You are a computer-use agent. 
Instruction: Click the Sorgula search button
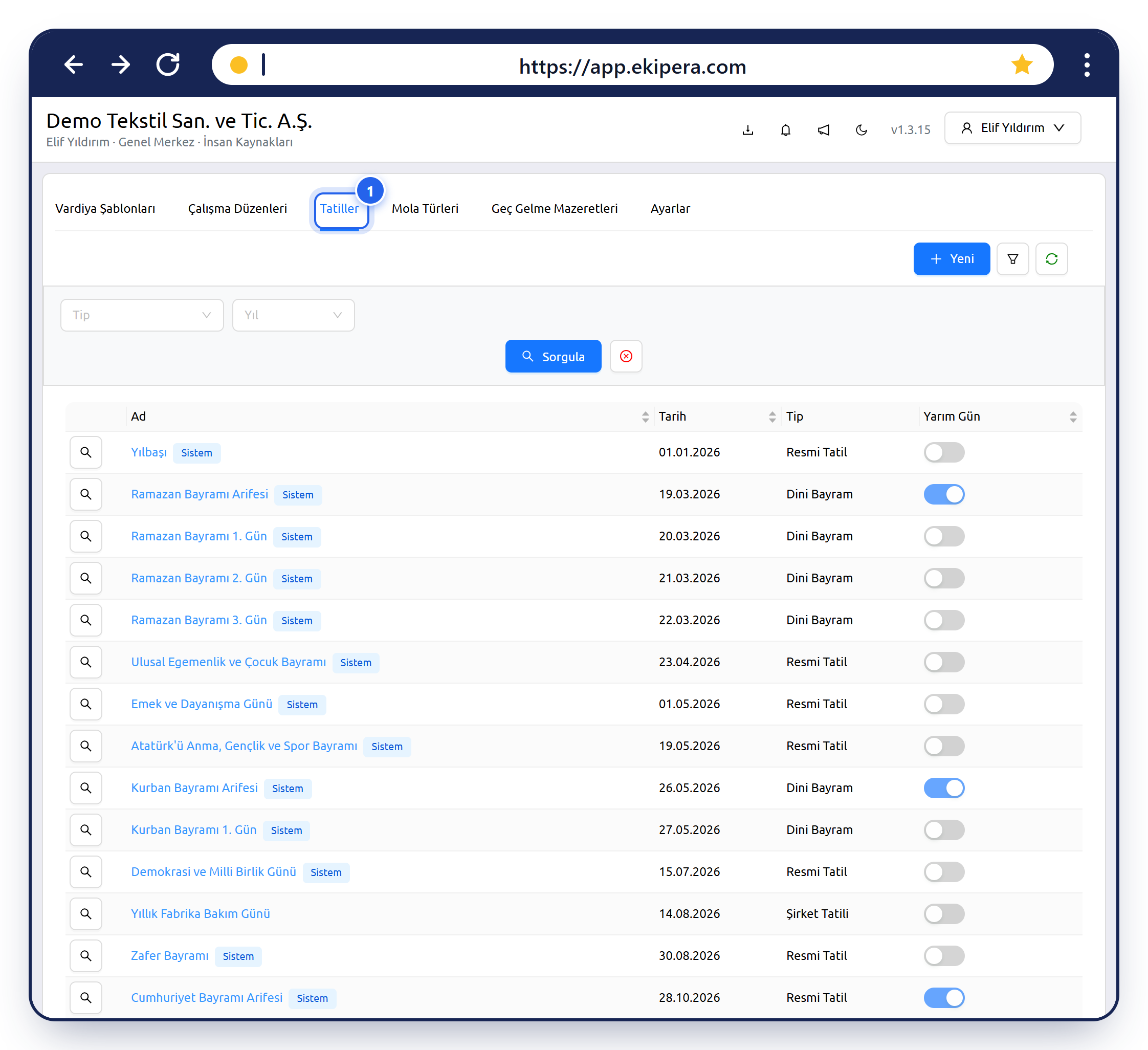point(553,357)
